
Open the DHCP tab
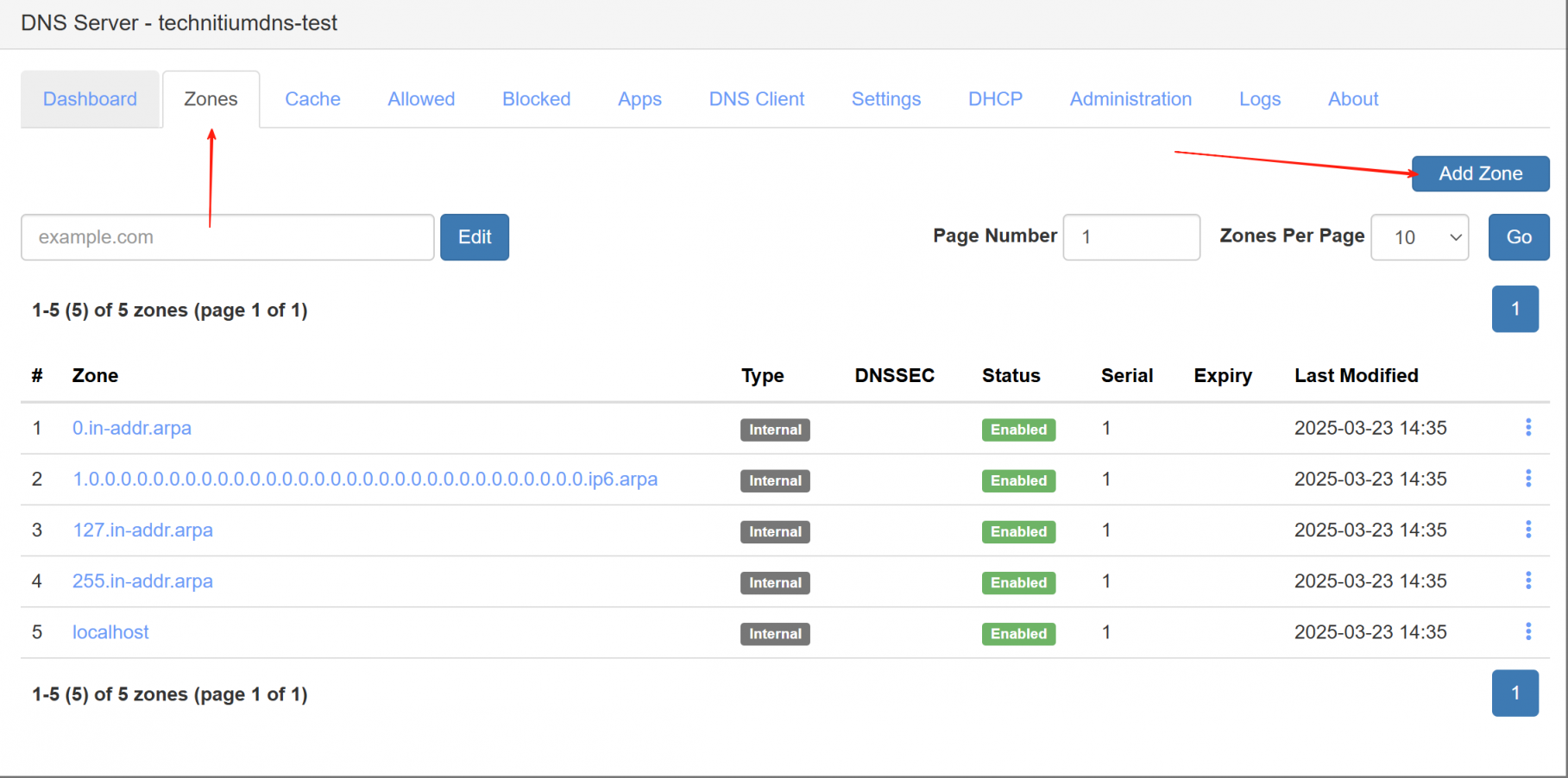(x=994, y=98)
